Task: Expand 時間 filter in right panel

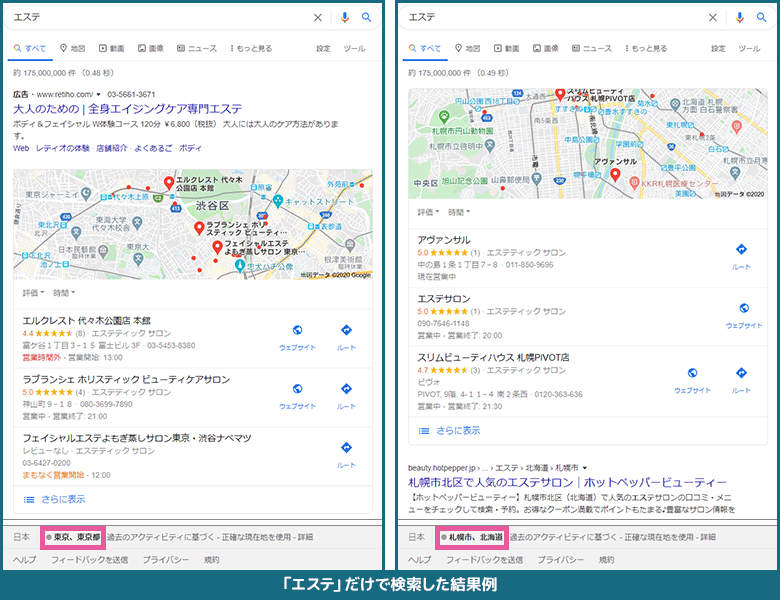Action: coord(459,212)
